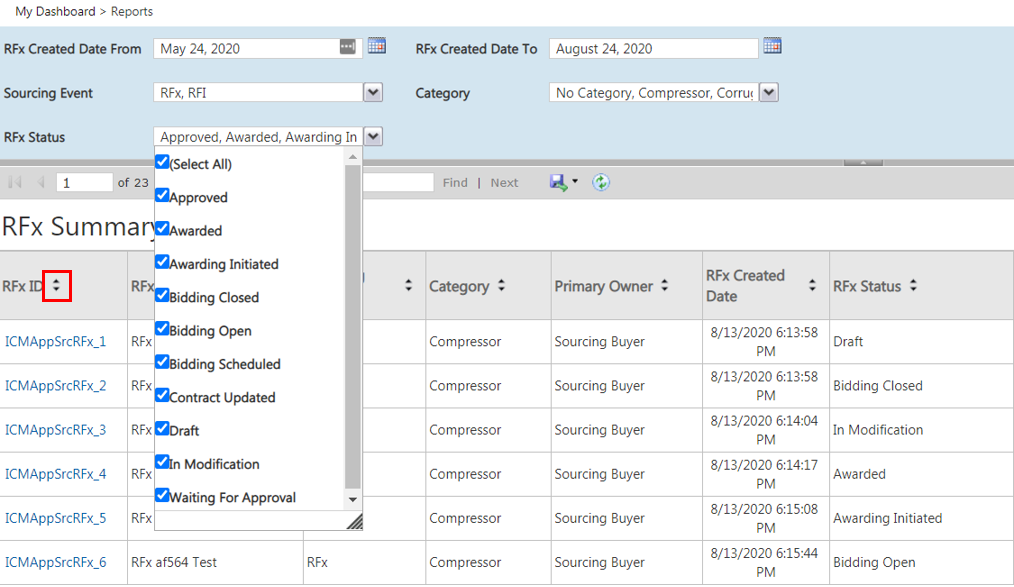1014x587 pixels.
Task: Refresh the report using the green refresh icon
Action: [600, 182]
